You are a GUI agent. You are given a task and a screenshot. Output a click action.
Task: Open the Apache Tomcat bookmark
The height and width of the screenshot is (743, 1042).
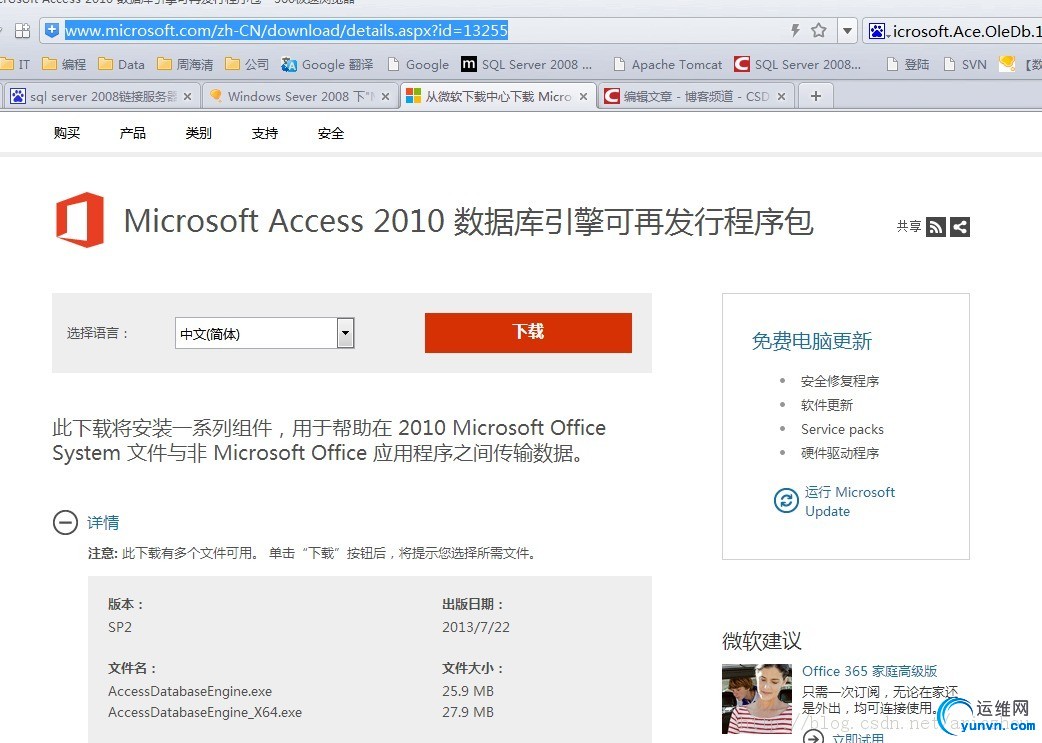667,64
